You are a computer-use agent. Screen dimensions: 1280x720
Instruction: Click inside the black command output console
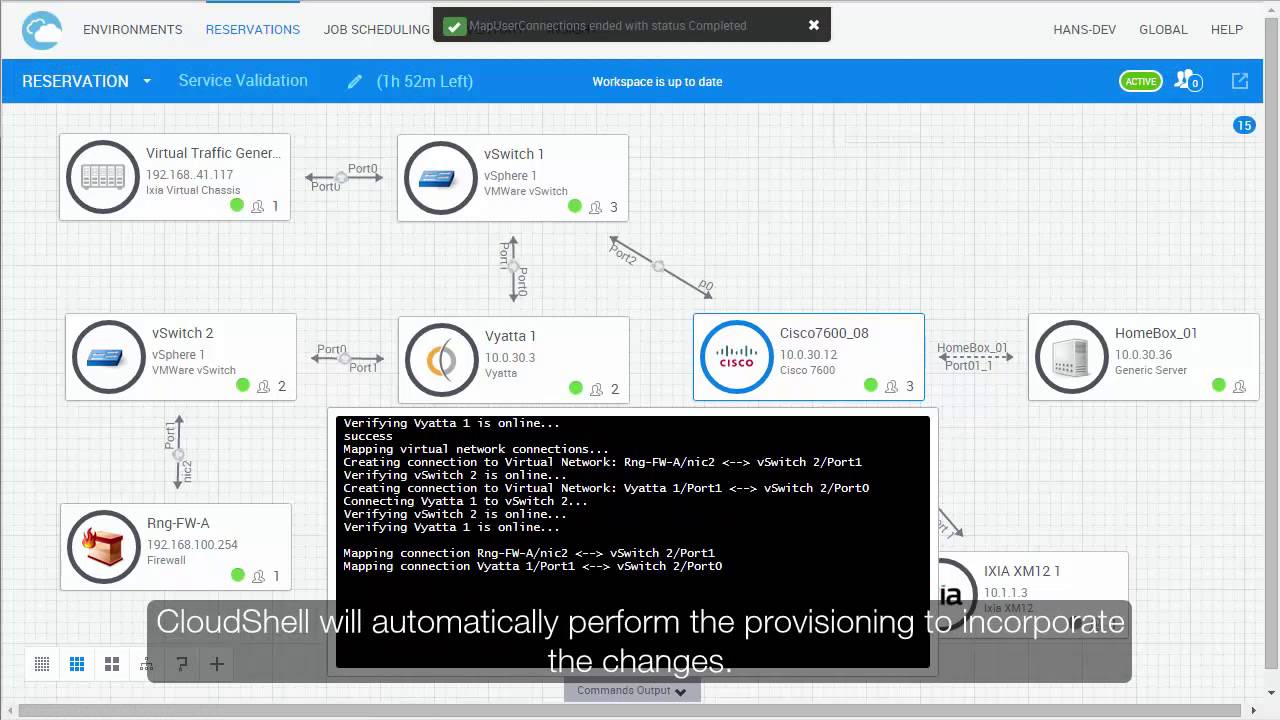[x=633, y=541]
